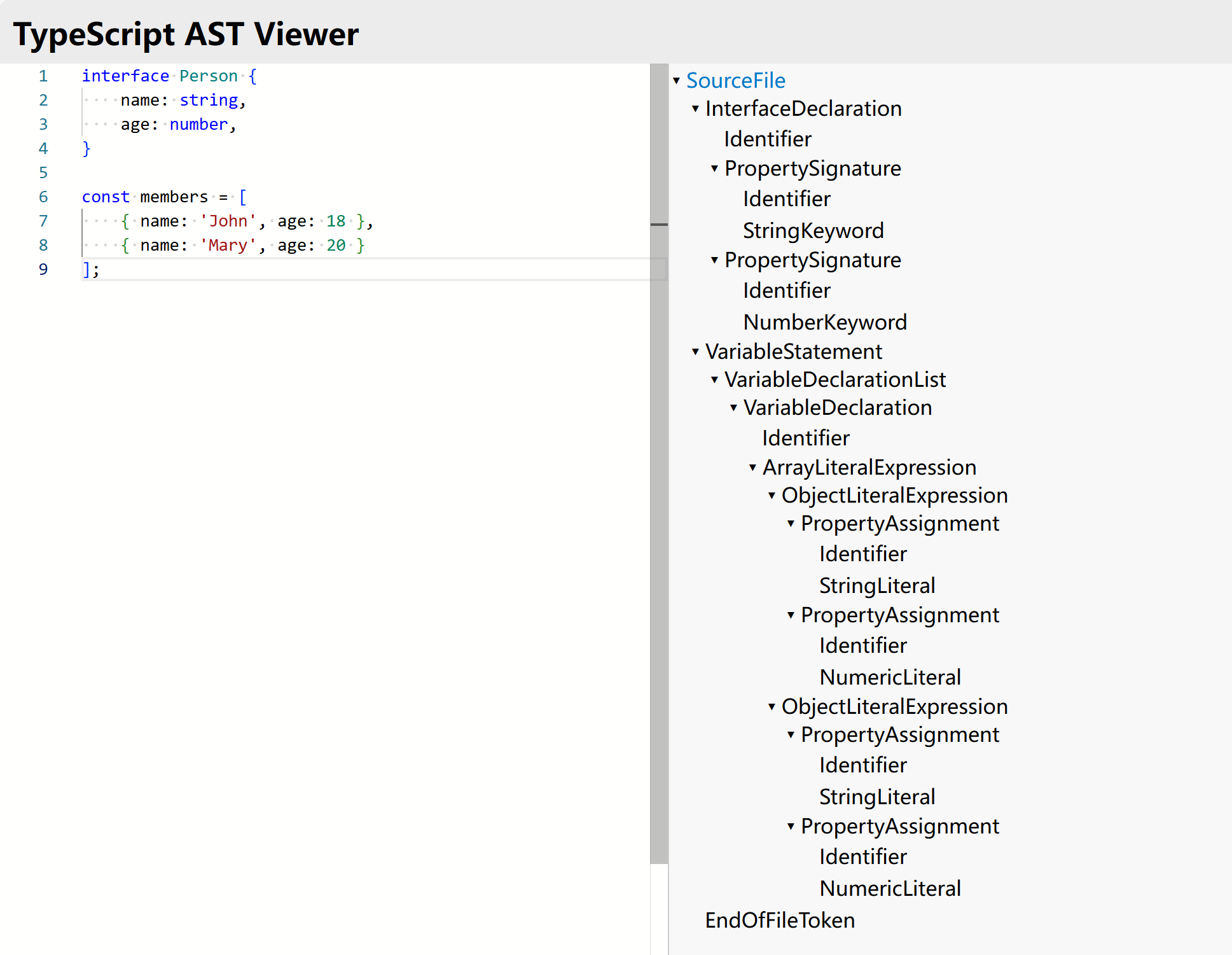Collapse the VariableStatement node
Viewport: 1232px width, 955px height.
[x=695, y=352]
